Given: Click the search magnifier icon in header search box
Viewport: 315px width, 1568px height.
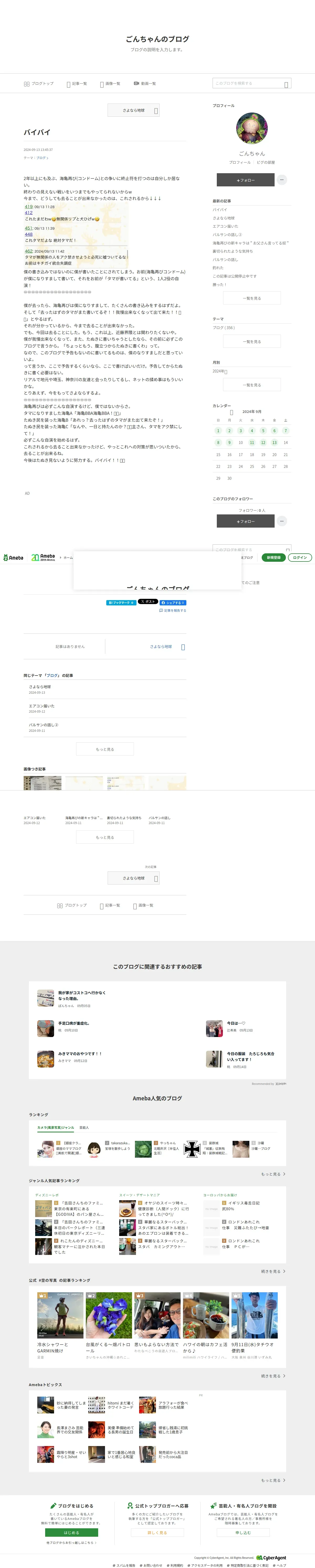Looking at the screenshot, I should 286,84.
